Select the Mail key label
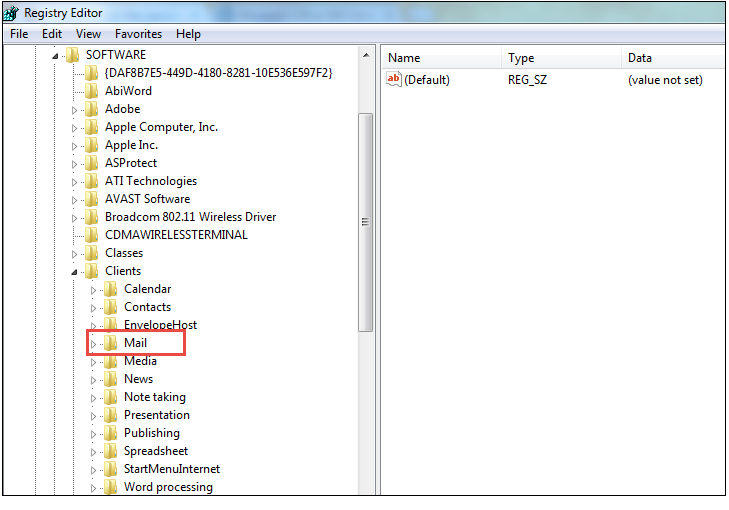 coord(135,343)
